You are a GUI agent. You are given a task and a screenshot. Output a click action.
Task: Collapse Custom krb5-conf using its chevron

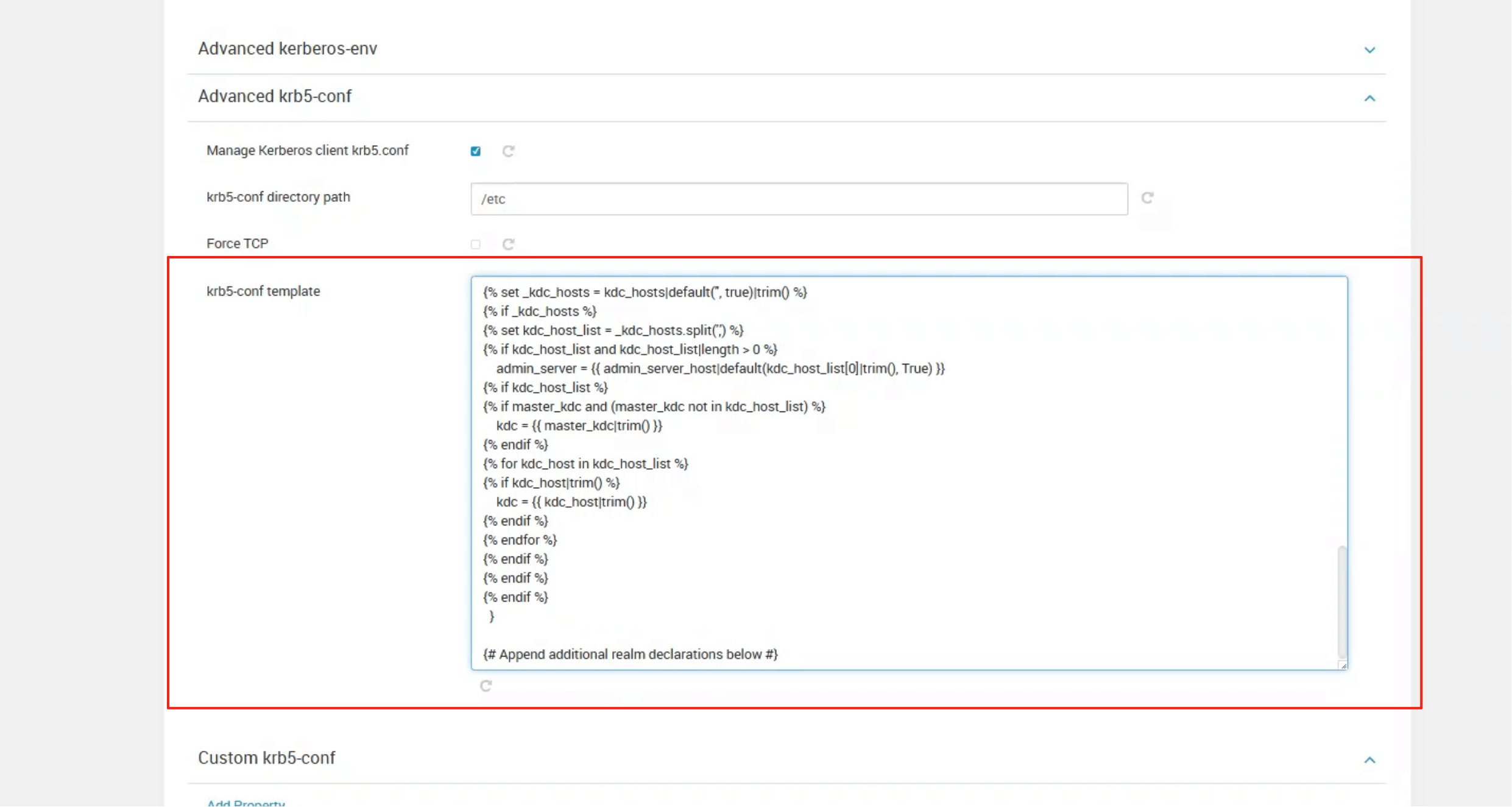click(x=1369, y=760)
